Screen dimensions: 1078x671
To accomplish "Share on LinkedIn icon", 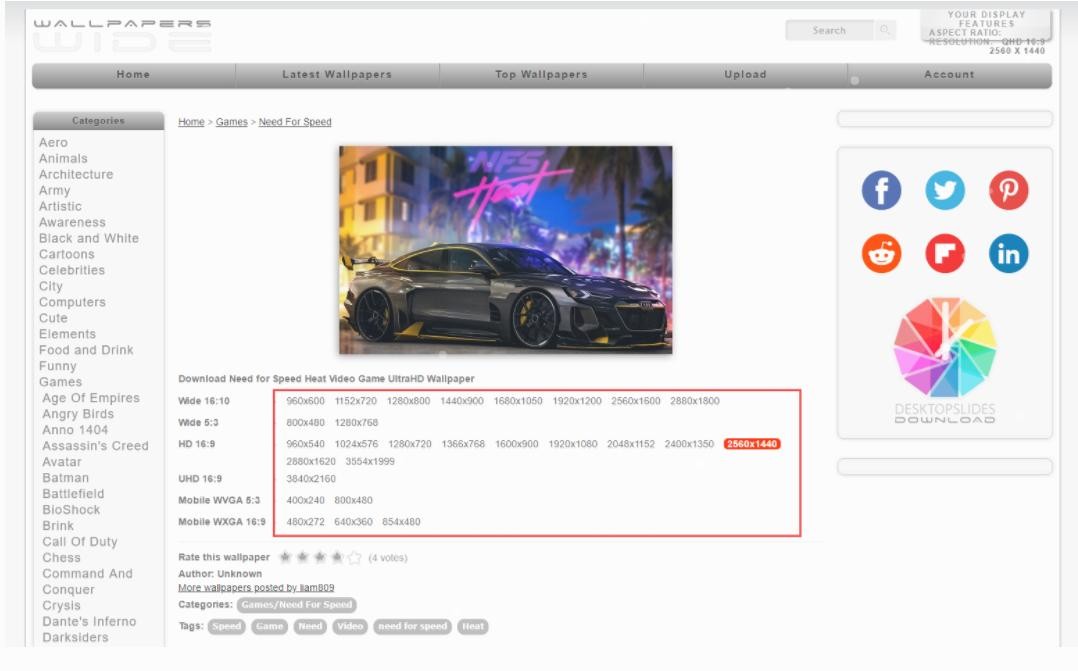I will [1008, 254].
